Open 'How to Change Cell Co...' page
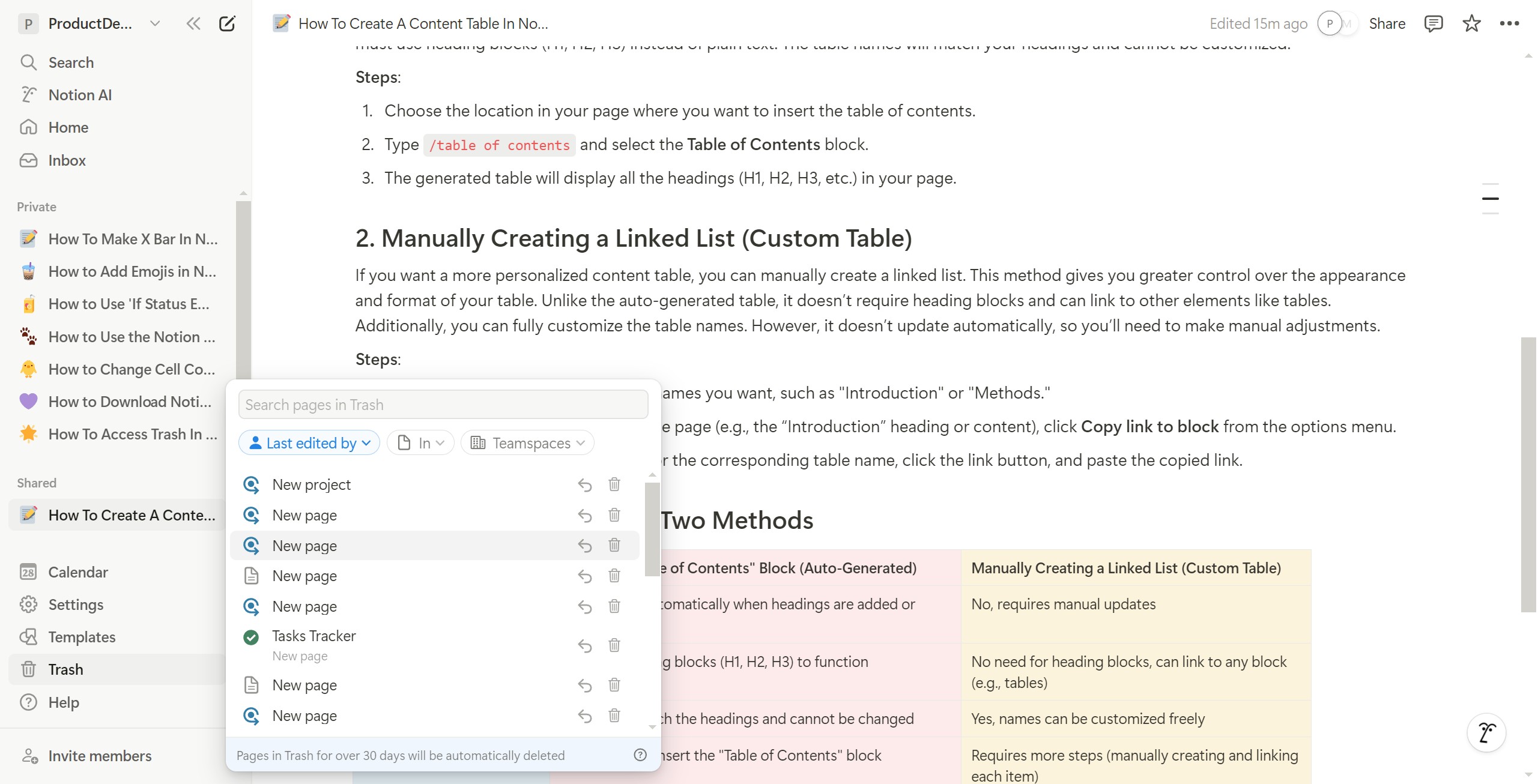Image resolution: width=1538 pixels, height=784 pixels. (122, 369)
